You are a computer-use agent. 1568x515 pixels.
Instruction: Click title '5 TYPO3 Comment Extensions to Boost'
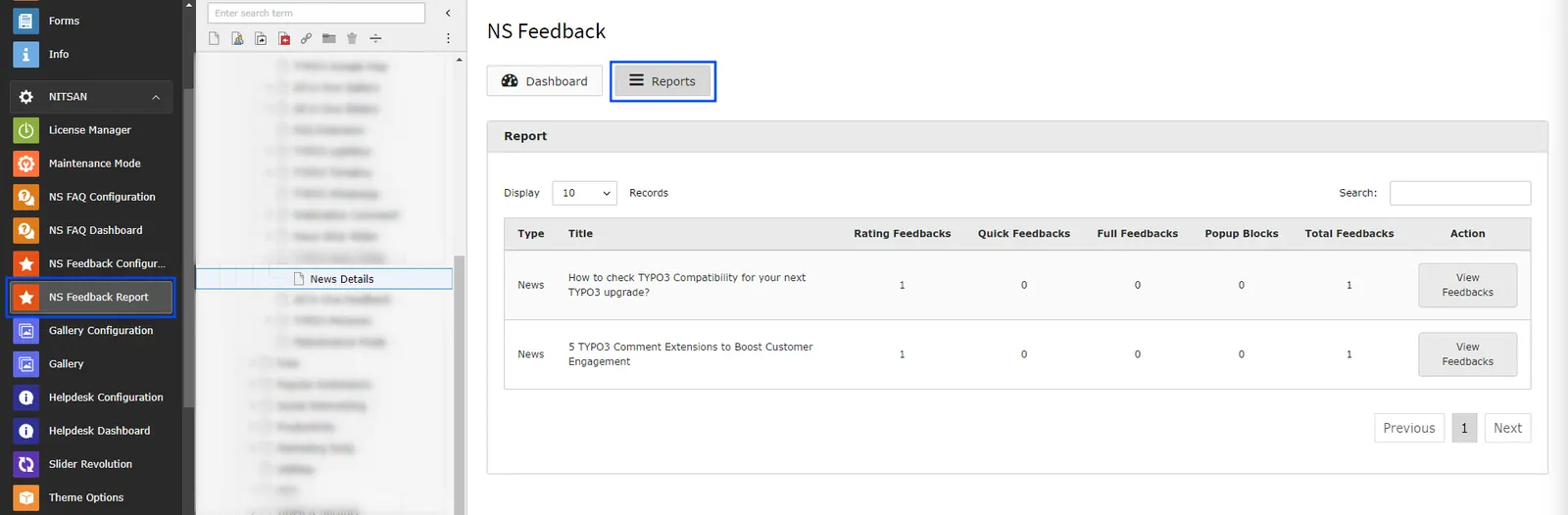pos(690,354)
